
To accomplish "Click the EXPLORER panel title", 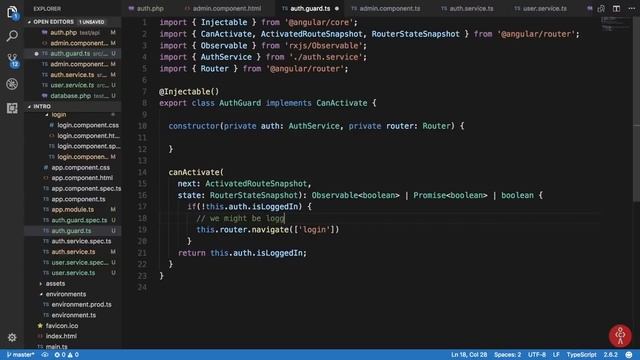I will (47, 8).
